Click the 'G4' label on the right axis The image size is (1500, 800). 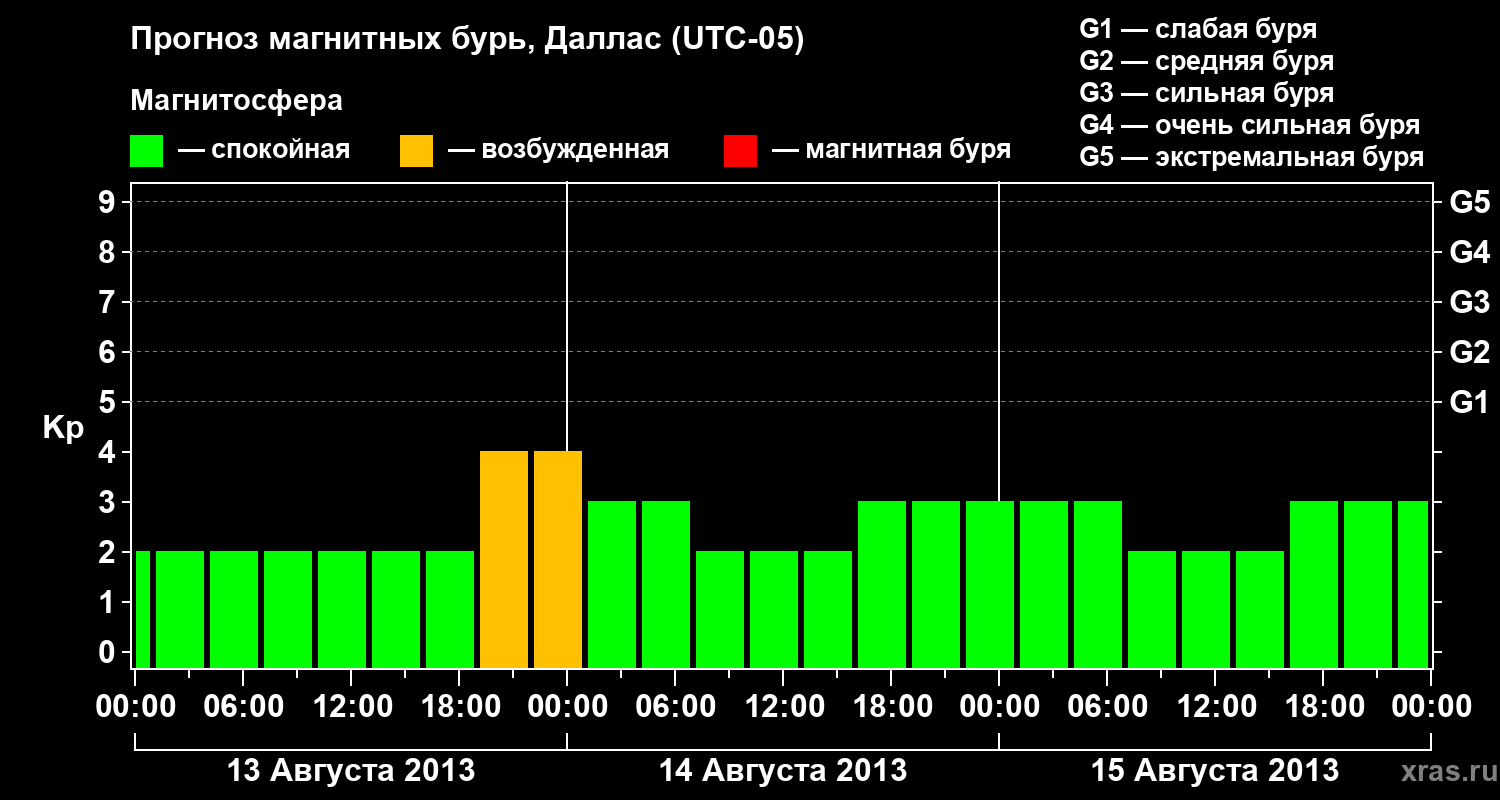click(1469, 252)
